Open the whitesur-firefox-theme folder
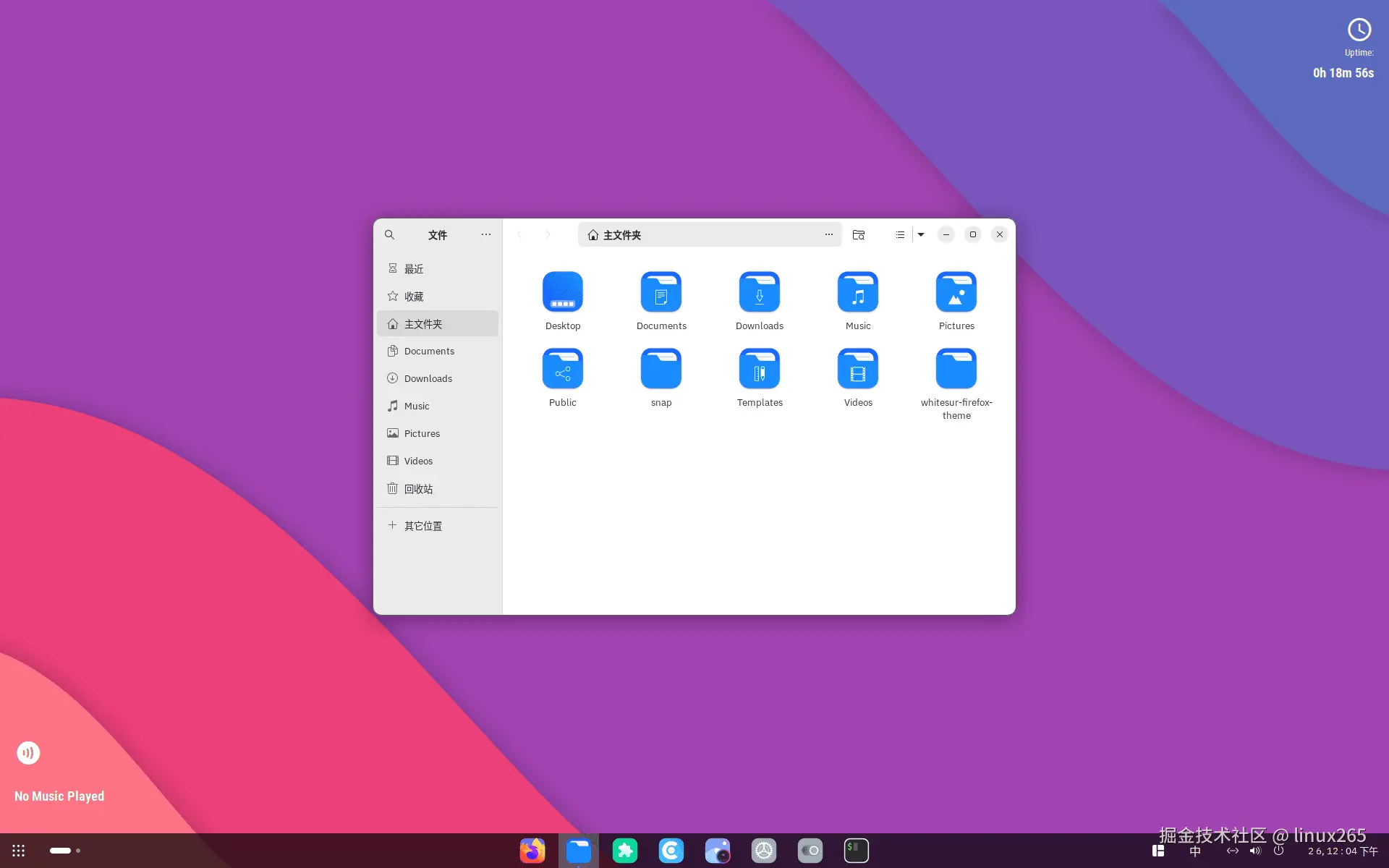 point(956,369)
